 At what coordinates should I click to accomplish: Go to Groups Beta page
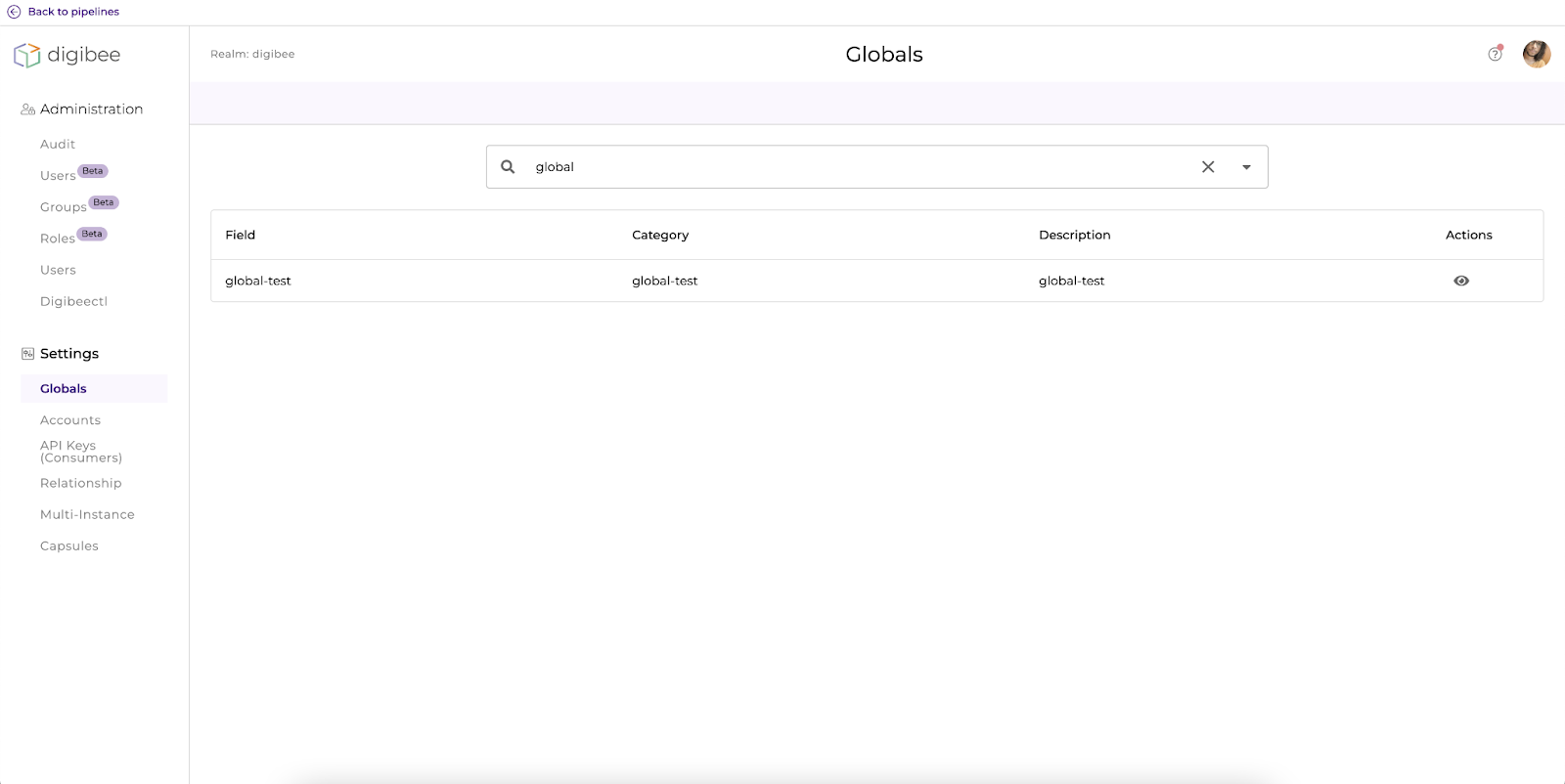[x=64, y=207]
